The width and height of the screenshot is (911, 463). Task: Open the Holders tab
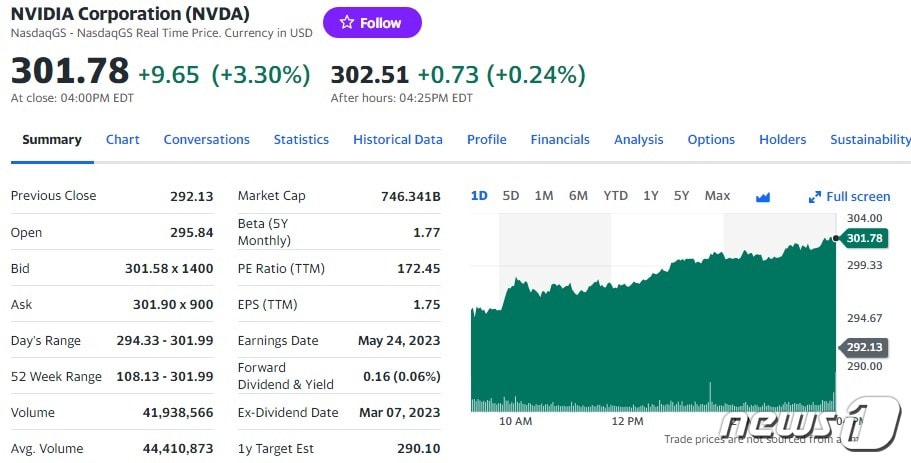point(782,140)
